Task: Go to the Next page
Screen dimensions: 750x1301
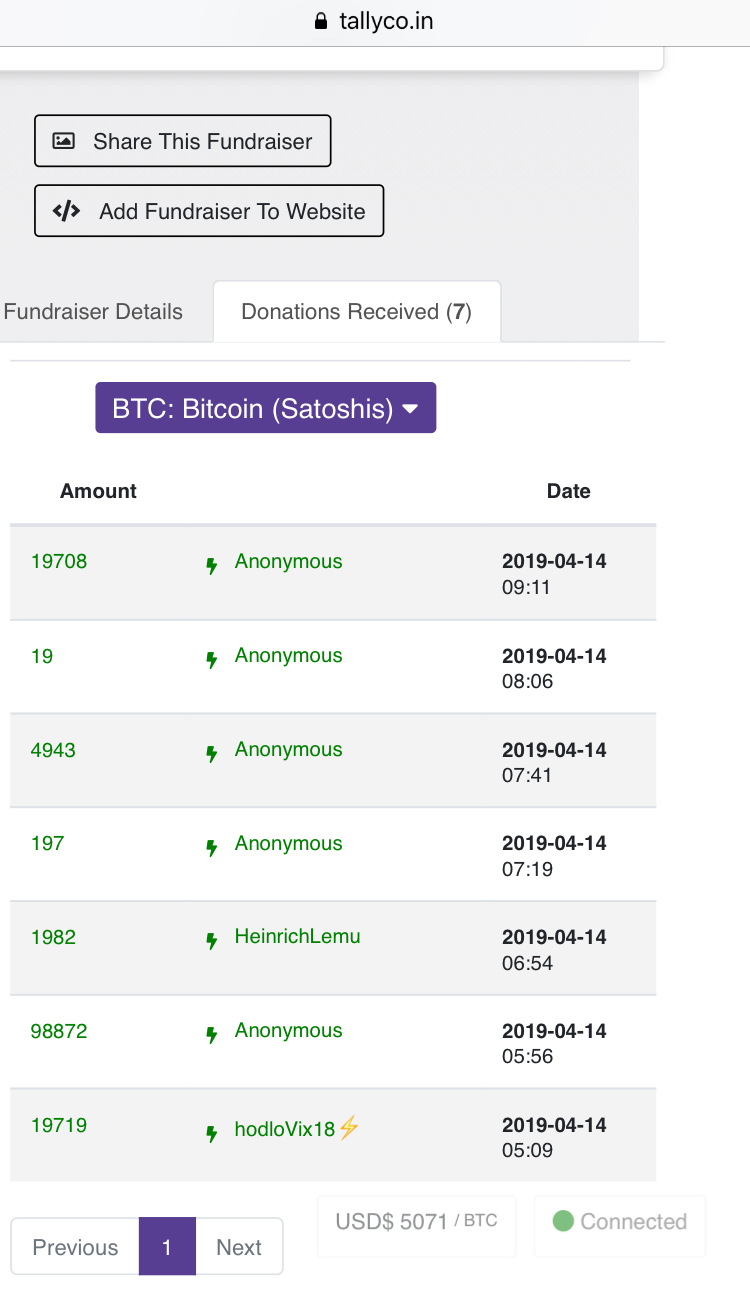Action: click(x=239, y=1247)
